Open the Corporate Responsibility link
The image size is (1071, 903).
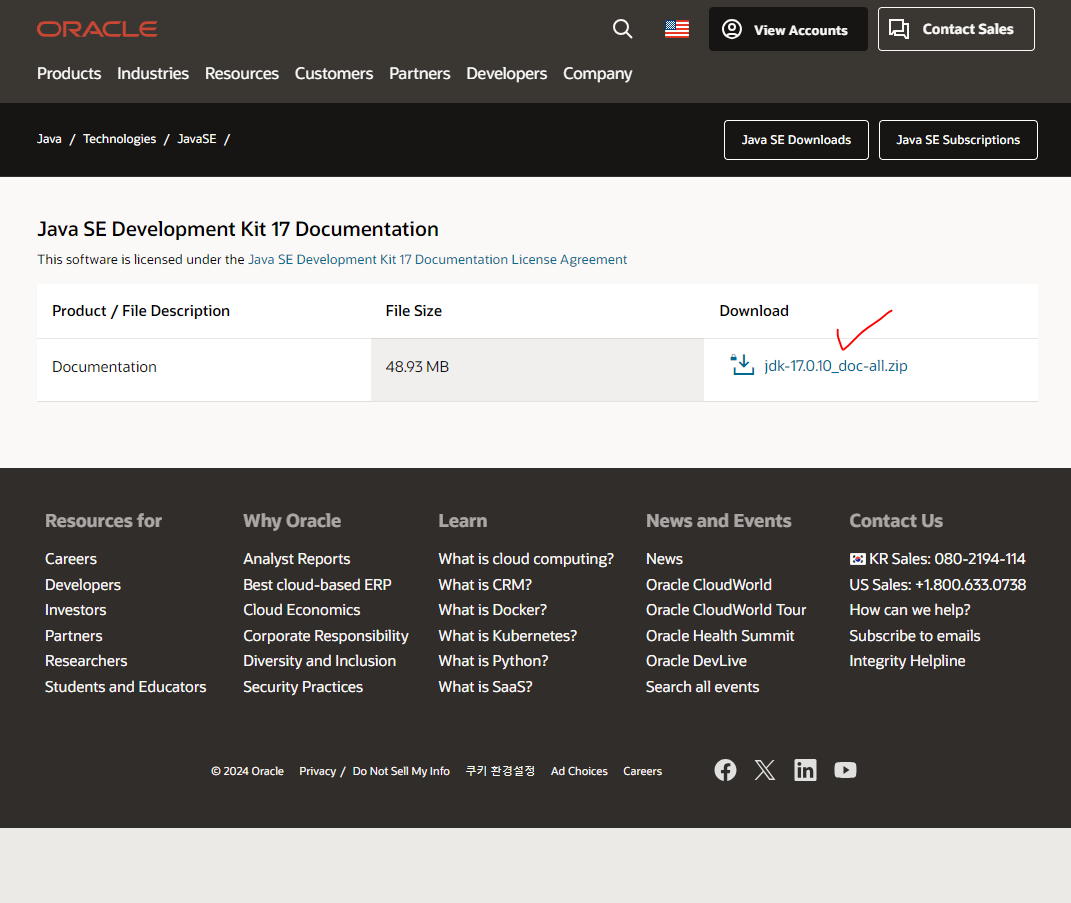tap(326, 636)
